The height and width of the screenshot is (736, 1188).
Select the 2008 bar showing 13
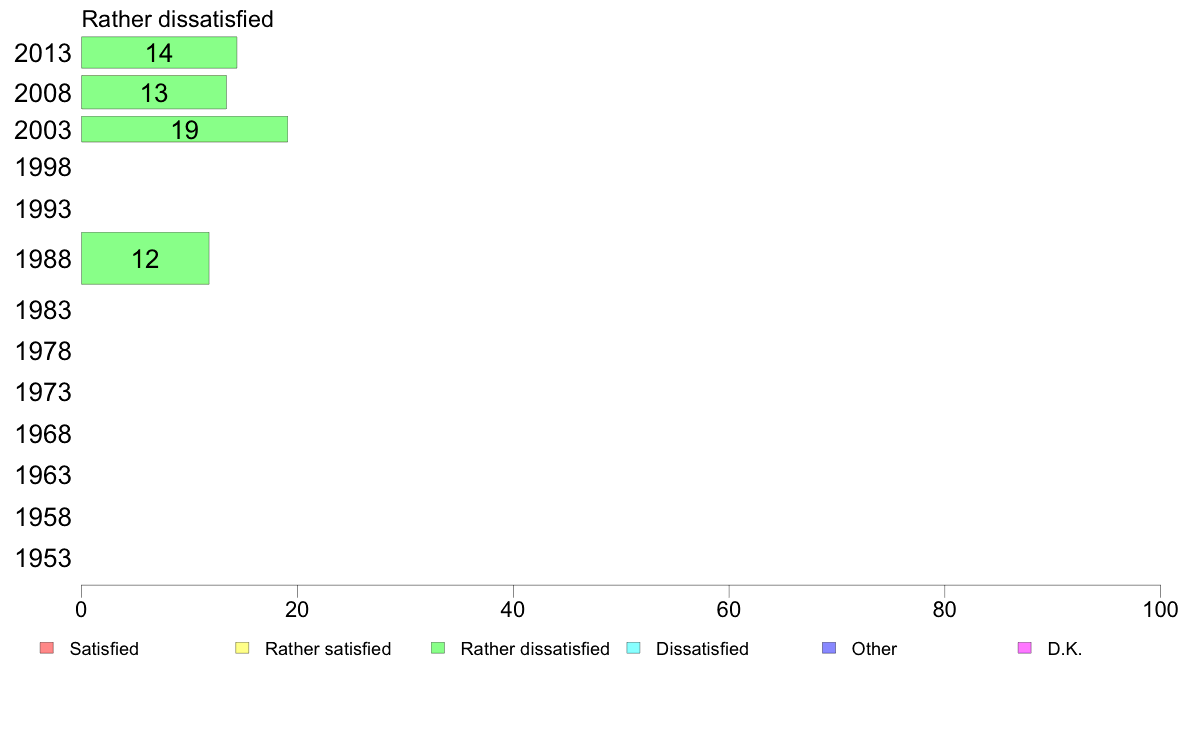(x=154, y=92)
